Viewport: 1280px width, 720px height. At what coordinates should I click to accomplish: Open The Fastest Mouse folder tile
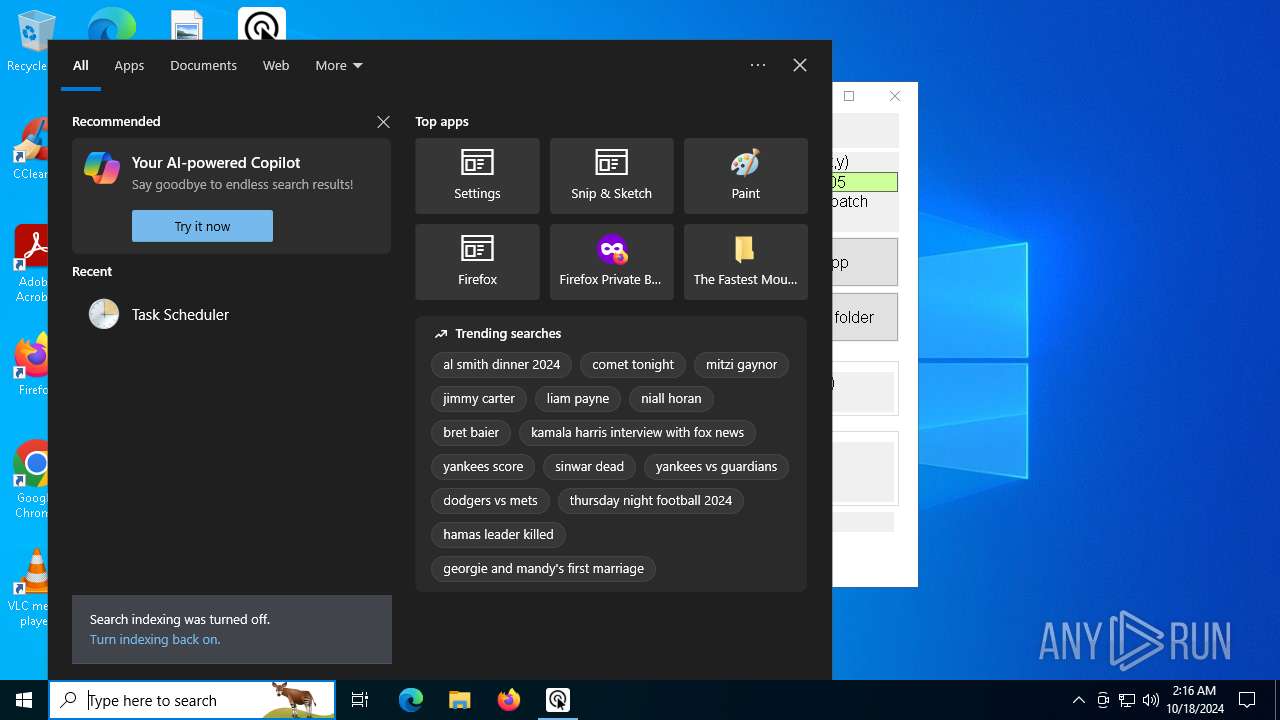pyautogui.click(x=745, y=262)
